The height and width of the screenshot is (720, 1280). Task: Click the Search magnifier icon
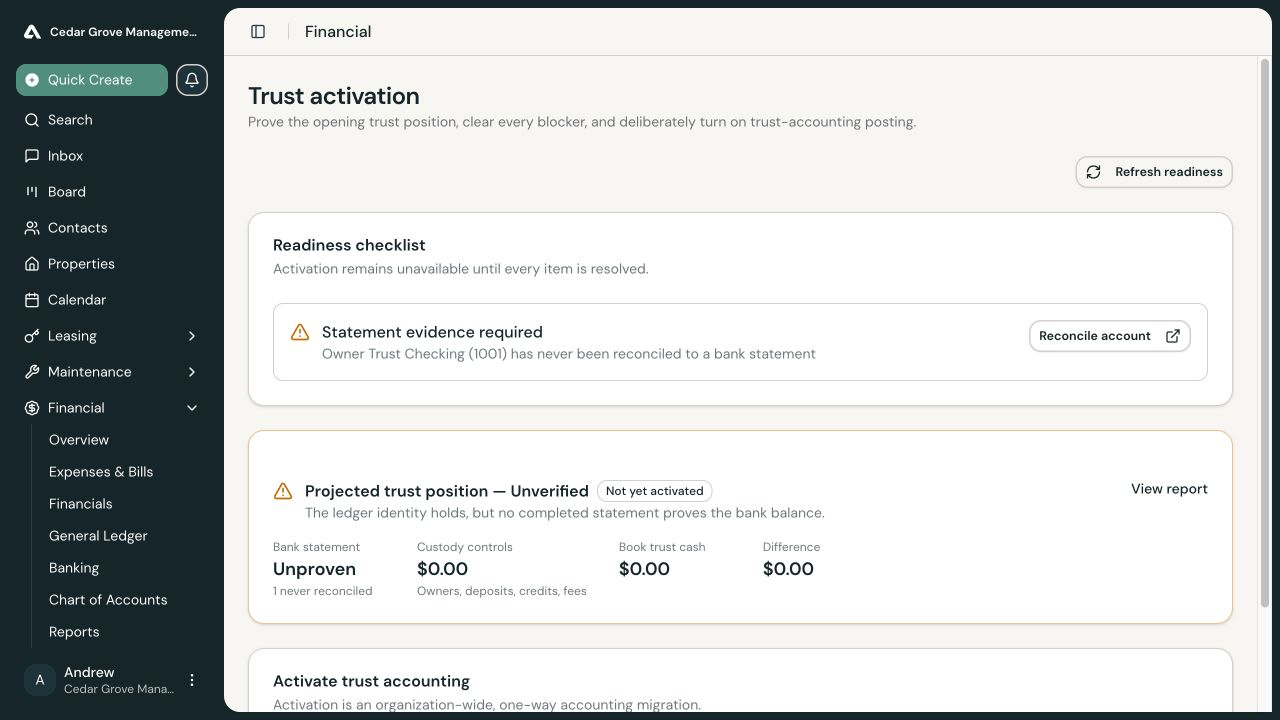point(32,120)
